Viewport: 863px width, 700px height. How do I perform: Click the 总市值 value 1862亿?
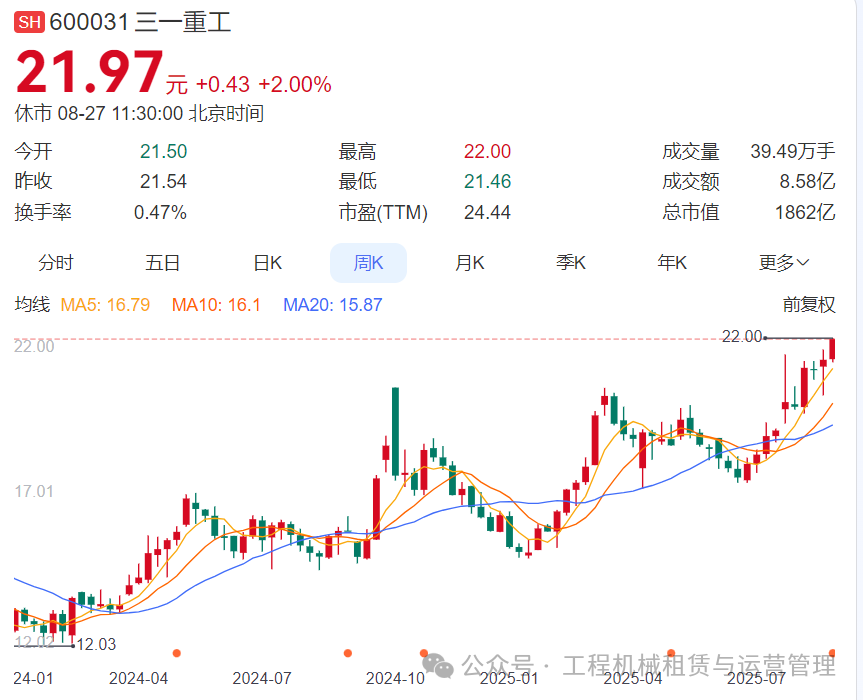tap(805, 212)
